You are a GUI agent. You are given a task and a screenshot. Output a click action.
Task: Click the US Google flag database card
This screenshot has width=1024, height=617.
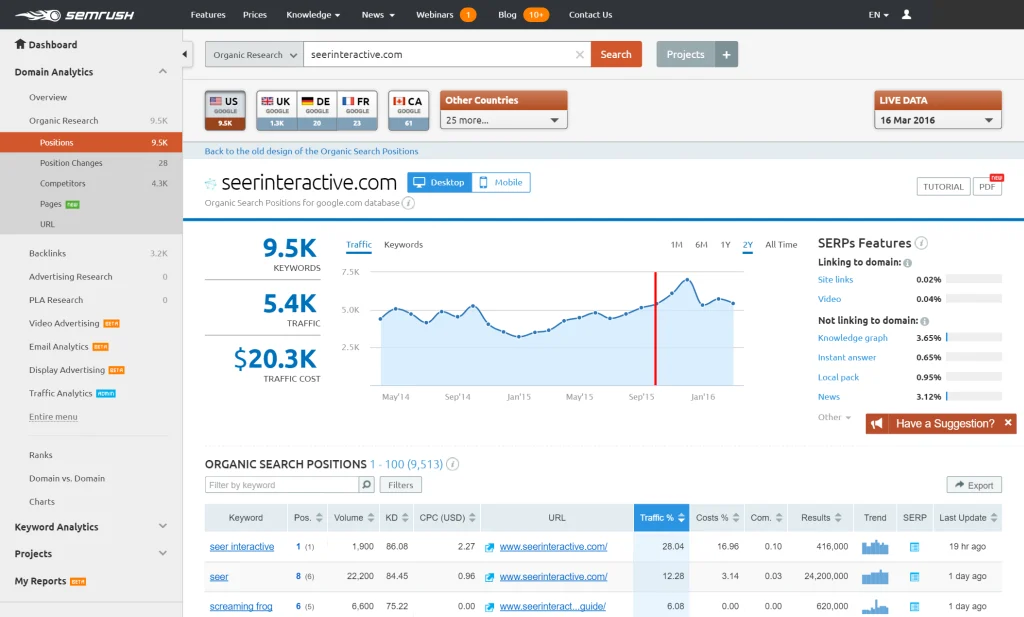click(x=225, y=108)
